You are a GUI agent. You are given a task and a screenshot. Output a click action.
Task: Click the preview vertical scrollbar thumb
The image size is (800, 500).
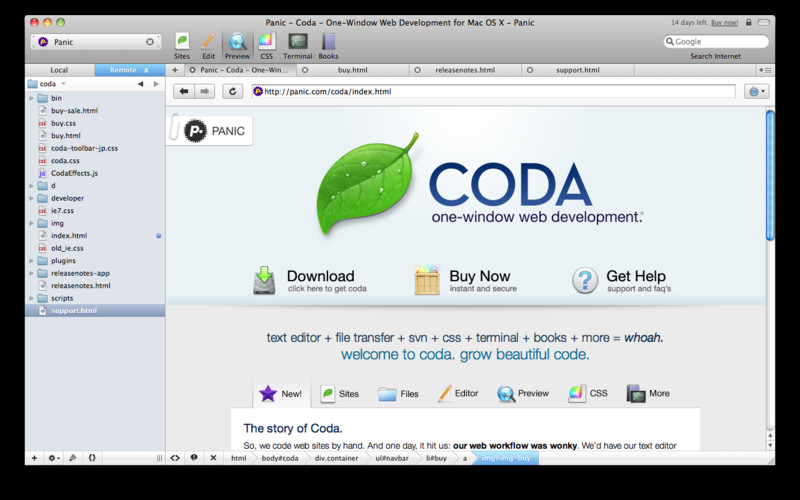pos(770,175)
